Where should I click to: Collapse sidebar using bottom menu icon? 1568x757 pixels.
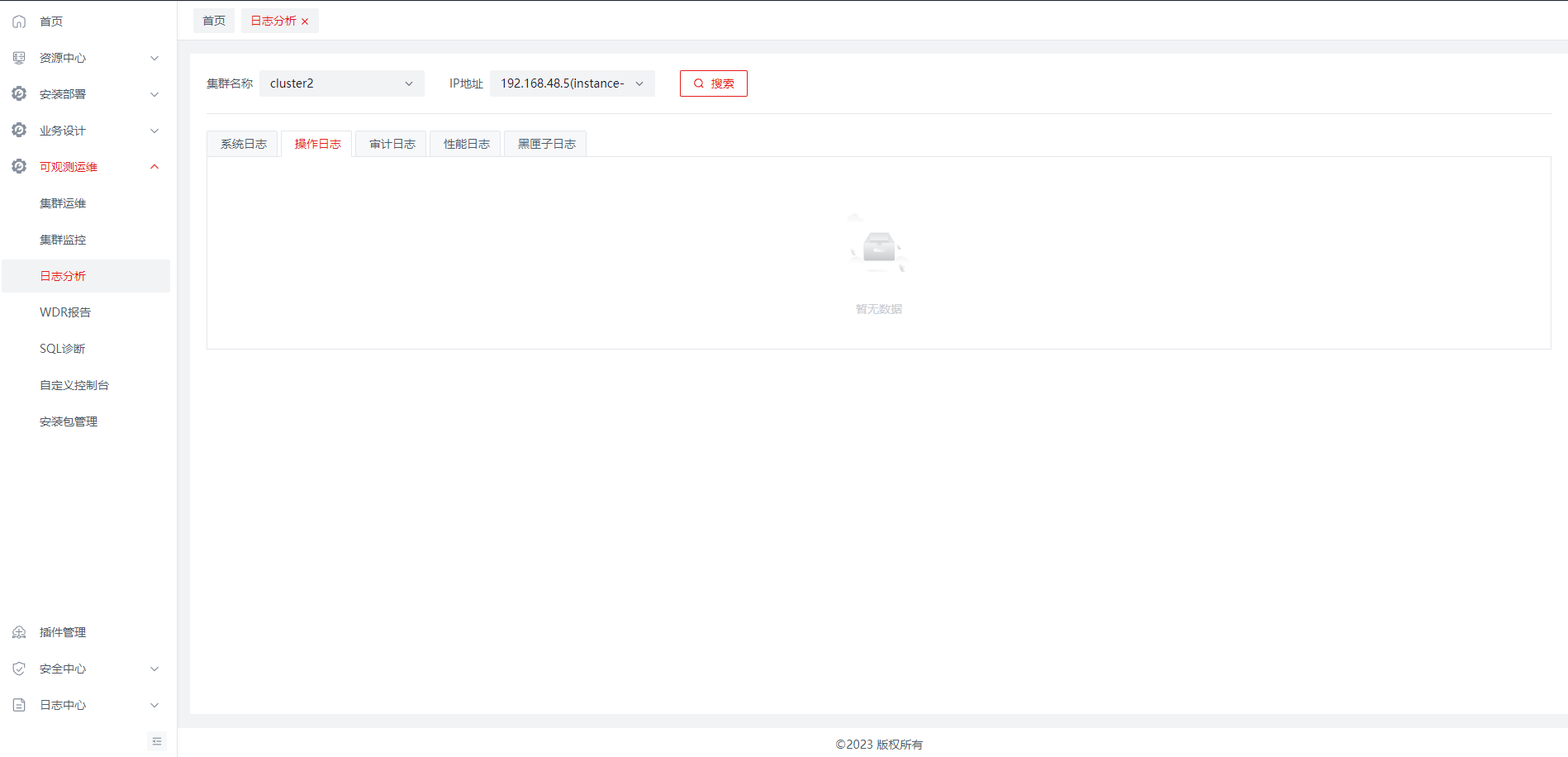coord(157,741)
